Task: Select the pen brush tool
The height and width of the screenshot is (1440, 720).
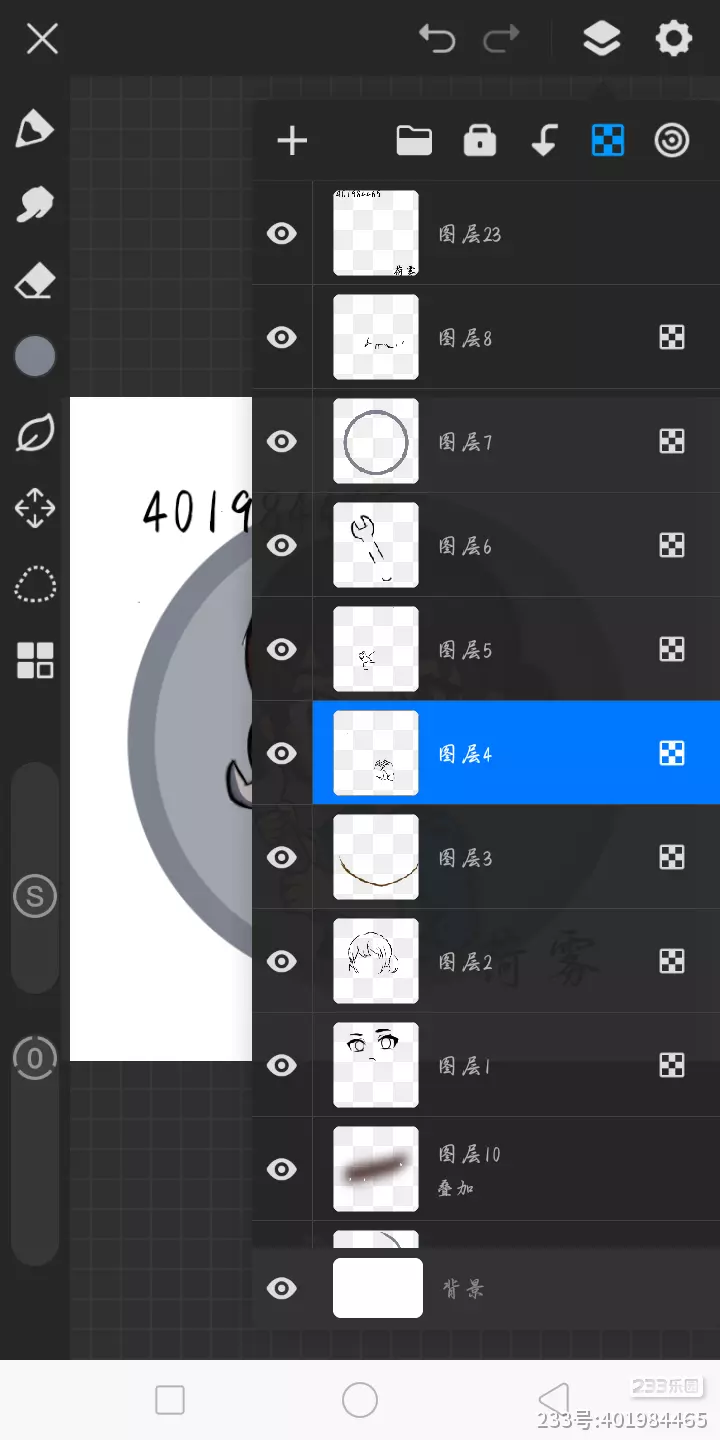Action: pyautogui.click(x=35, y=129)
